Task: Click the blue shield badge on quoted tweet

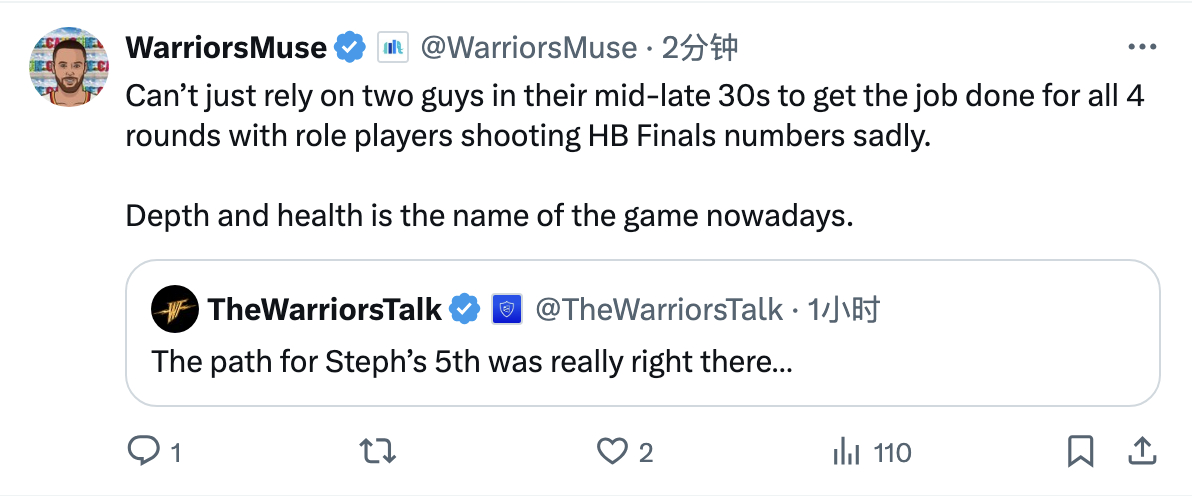Action: (x=505, y=310)
